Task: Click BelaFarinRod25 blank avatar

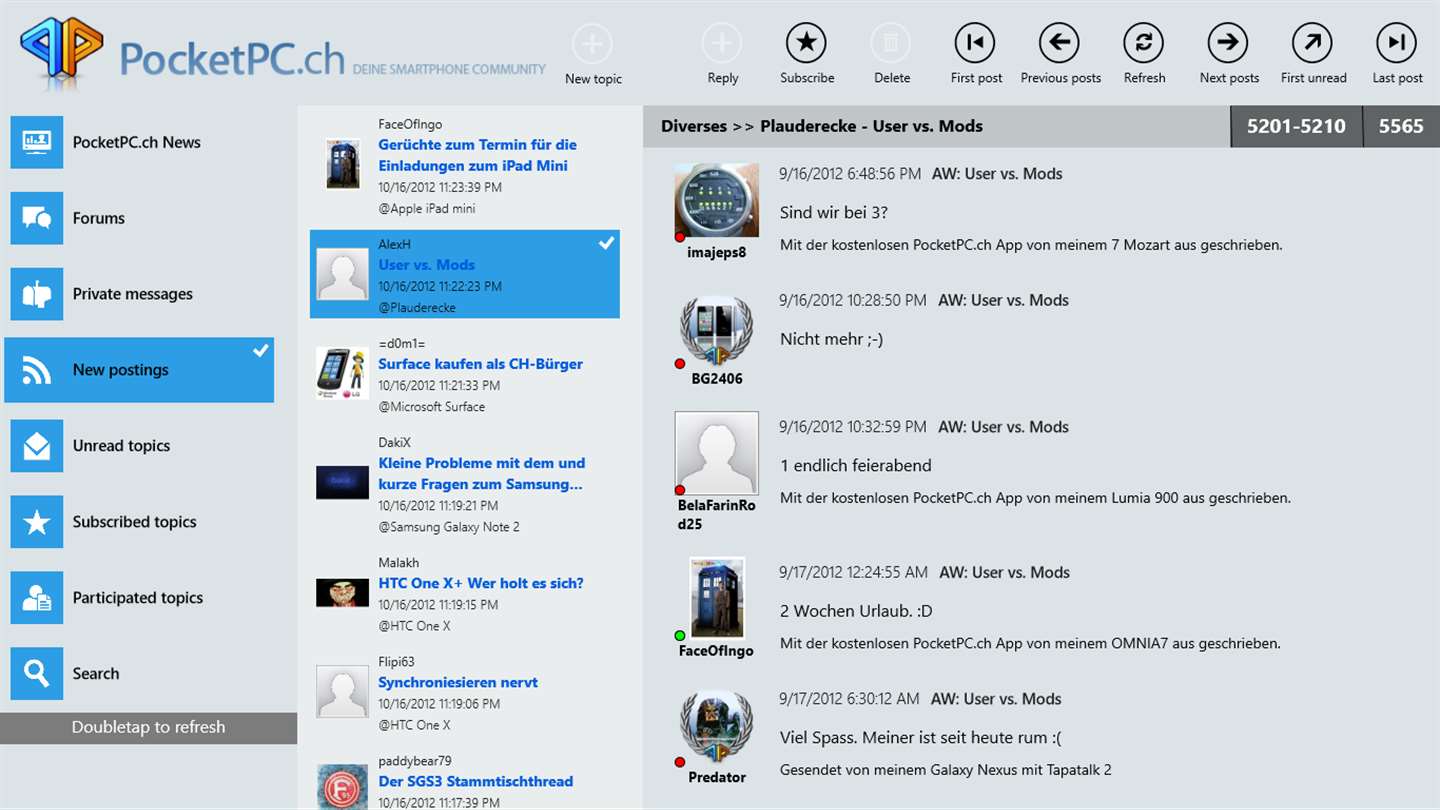Action: 716,453
